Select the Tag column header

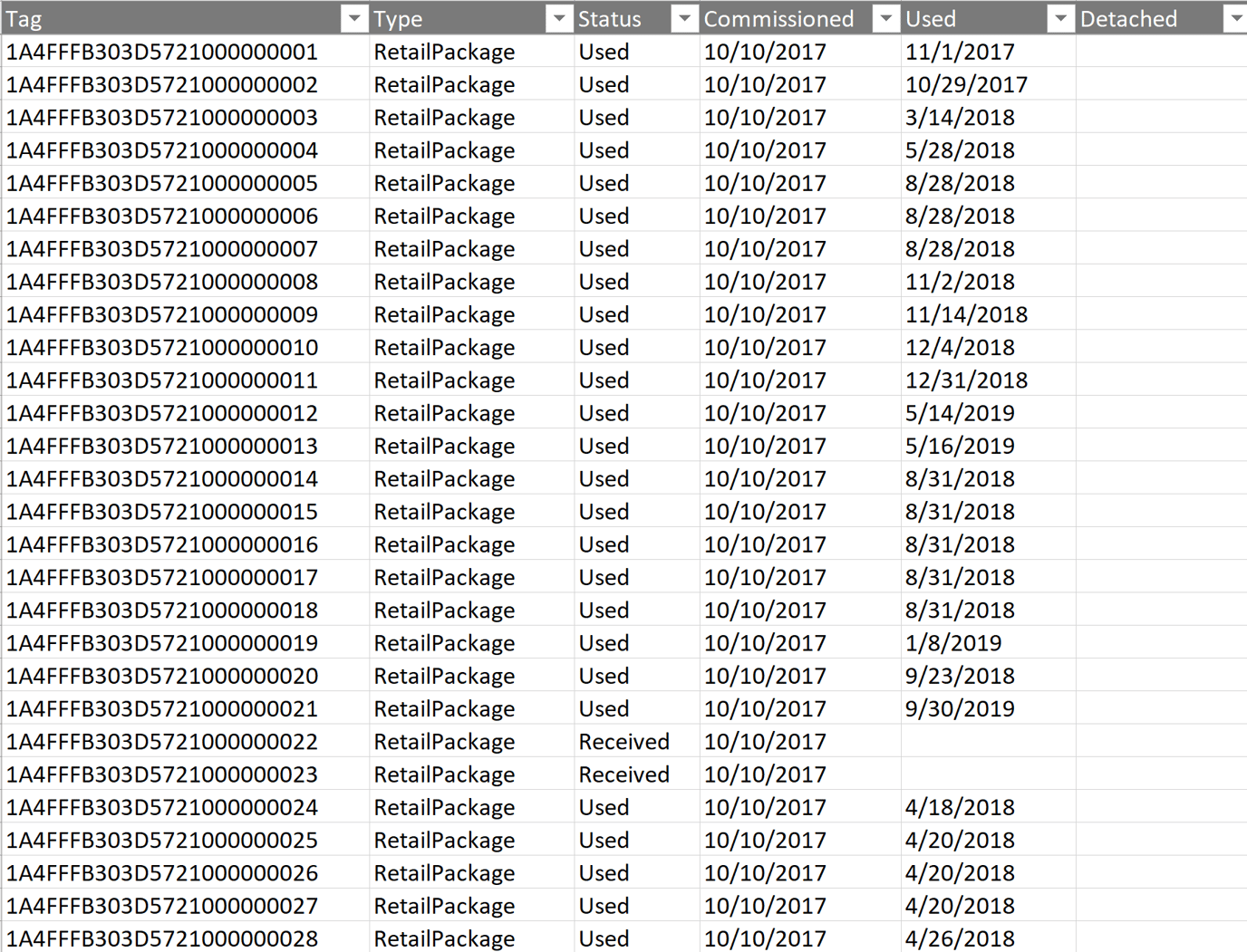point(24,18)
